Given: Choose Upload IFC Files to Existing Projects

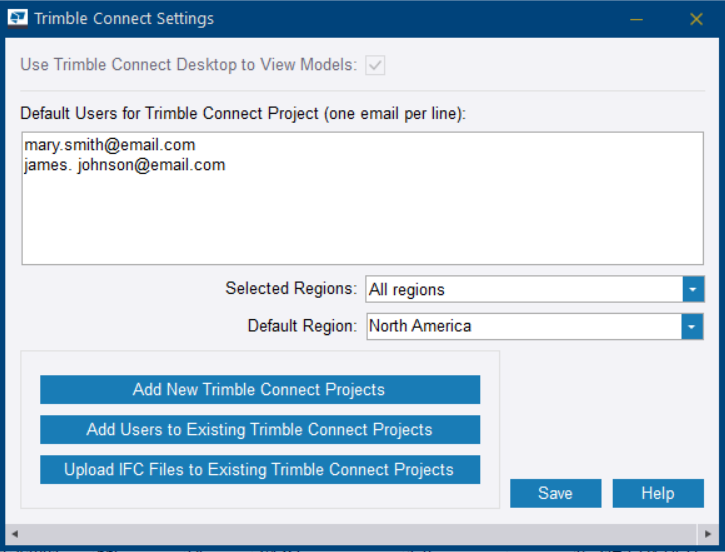Looking at the screenshot, I should (x=259, y=470).
